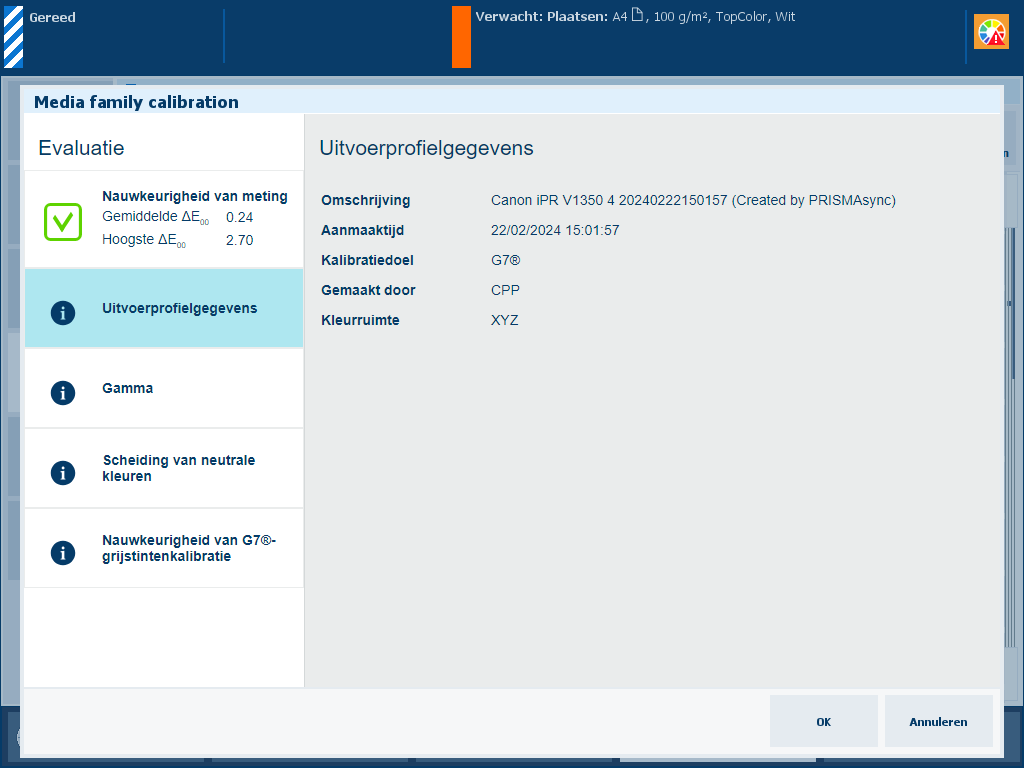Select the Uitvoerprofielgegevens list item
This screenshot has width=1024, height=768.
point(164,308)
